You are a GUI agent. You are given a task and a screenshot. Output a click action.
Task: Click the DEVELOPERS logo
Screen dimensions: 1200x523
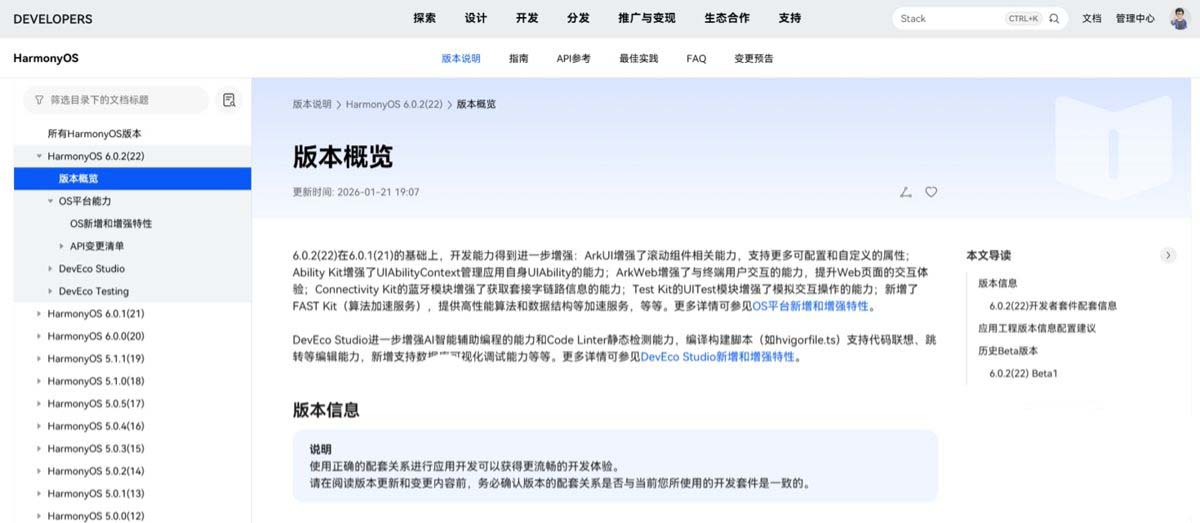[x=53, y=18]
